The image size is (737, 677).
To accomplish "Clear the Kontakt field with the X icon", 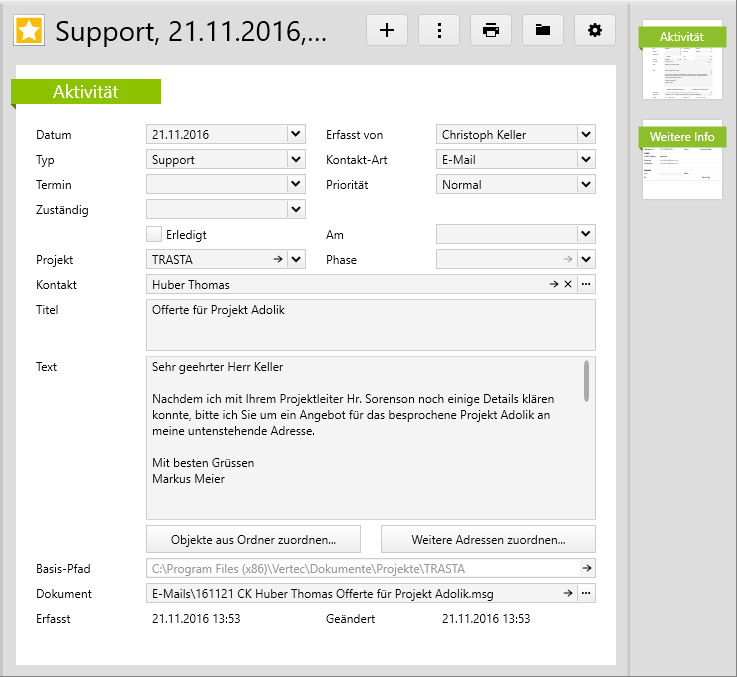I will click(x=567, y=285).
